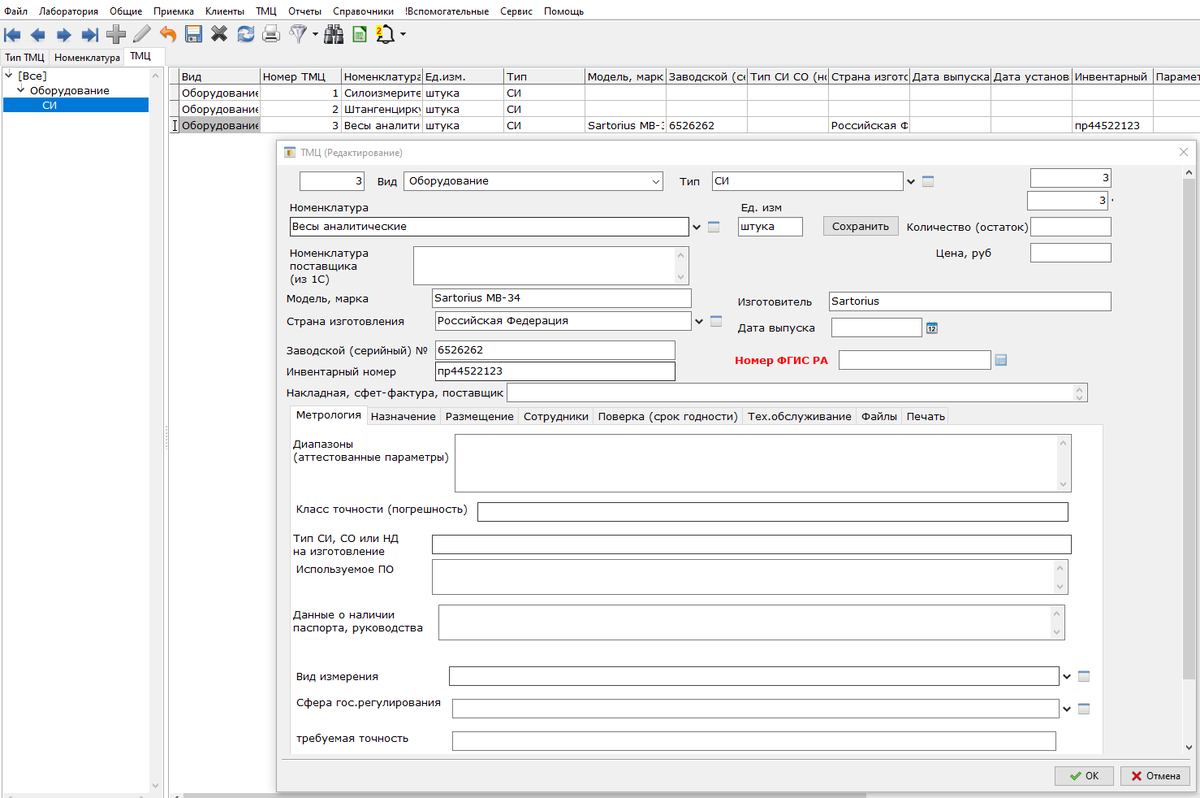Image resolution: width=1200 pixels, height=798 pixels.
Task: Export to spreadsheet icon
Action: pos(360,35)
